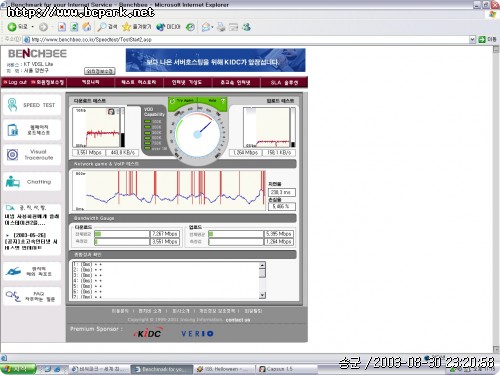This screenshot has height=375, width=500.
Task: Click the Print toolbar icon
Action: point(221,27)
